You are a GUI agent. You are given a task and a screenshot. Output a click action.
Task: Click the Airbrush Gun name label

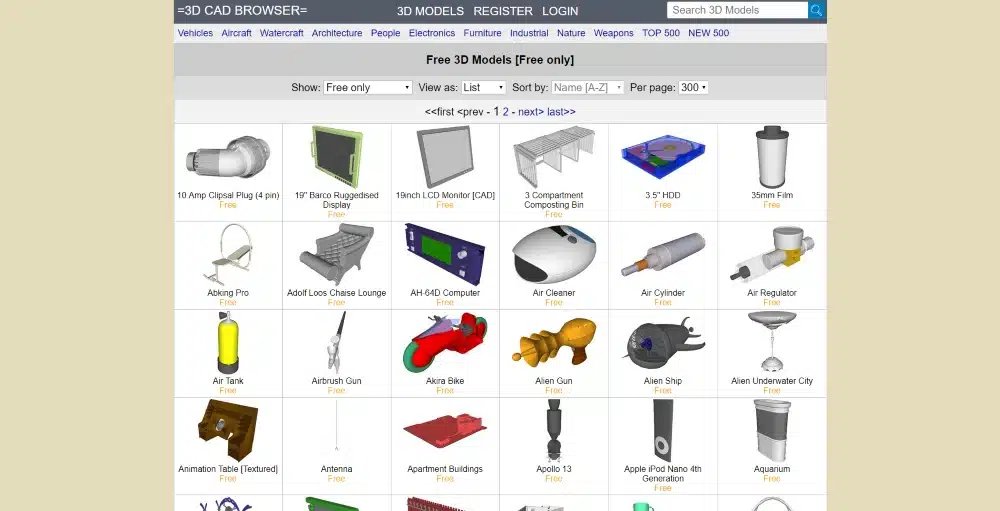(x=337, y=381)
